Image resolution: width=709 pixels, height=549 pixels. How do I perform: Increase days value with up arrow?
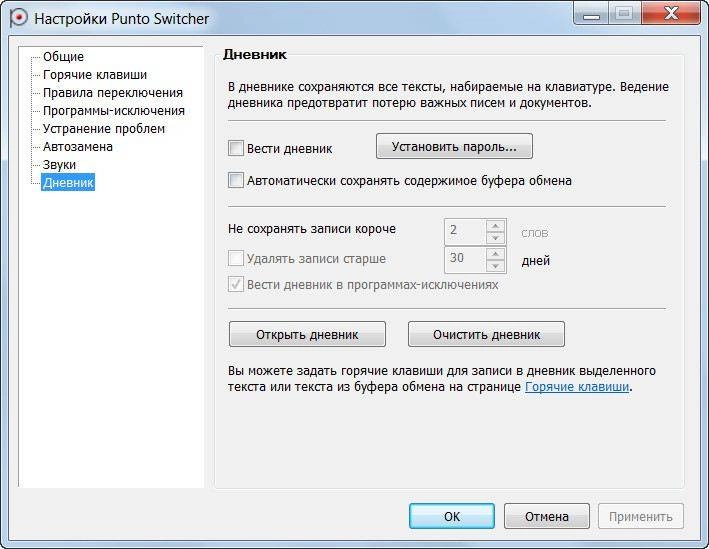click(496, 254)
